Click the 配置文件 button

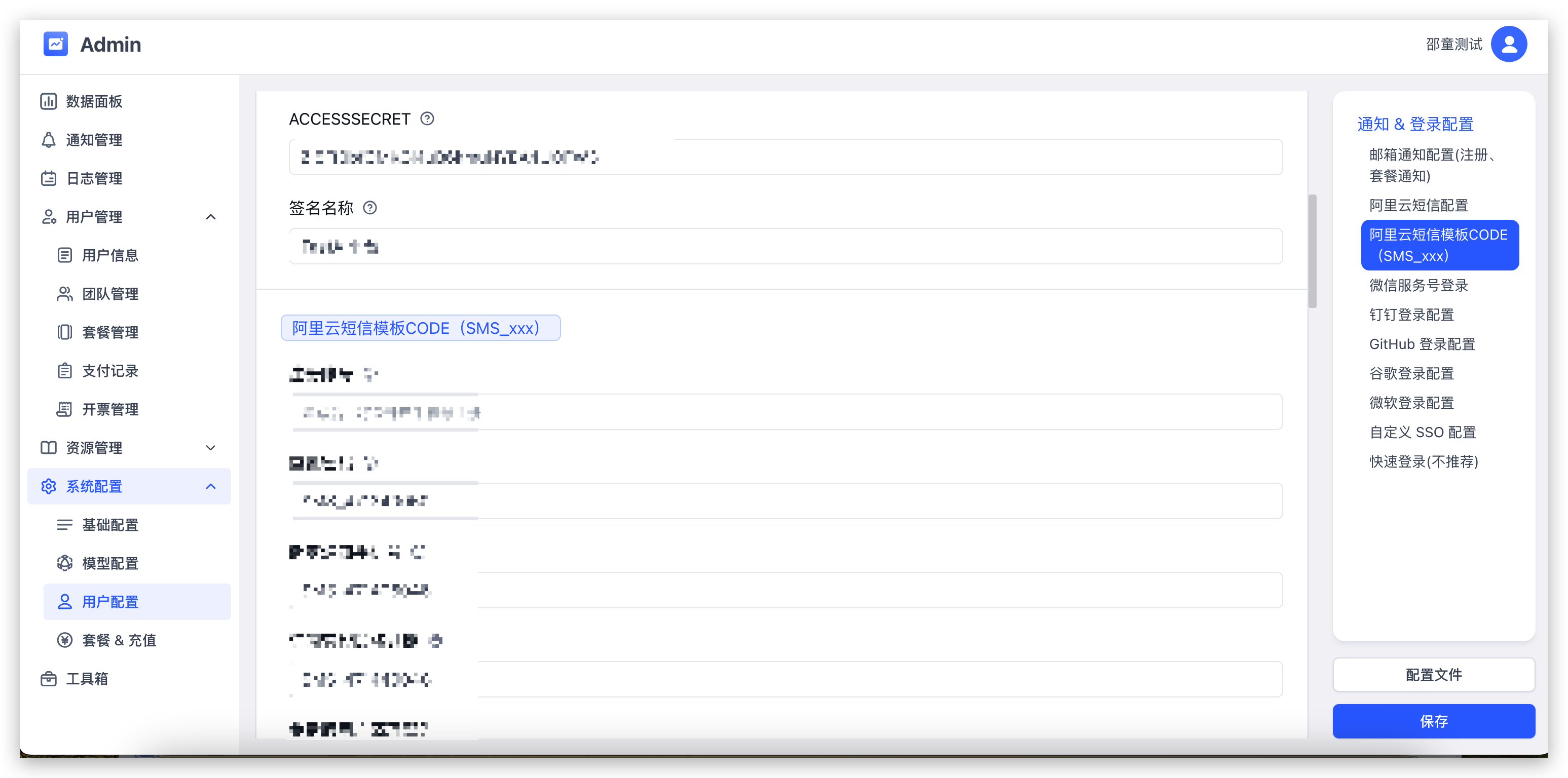(1434, 675)
